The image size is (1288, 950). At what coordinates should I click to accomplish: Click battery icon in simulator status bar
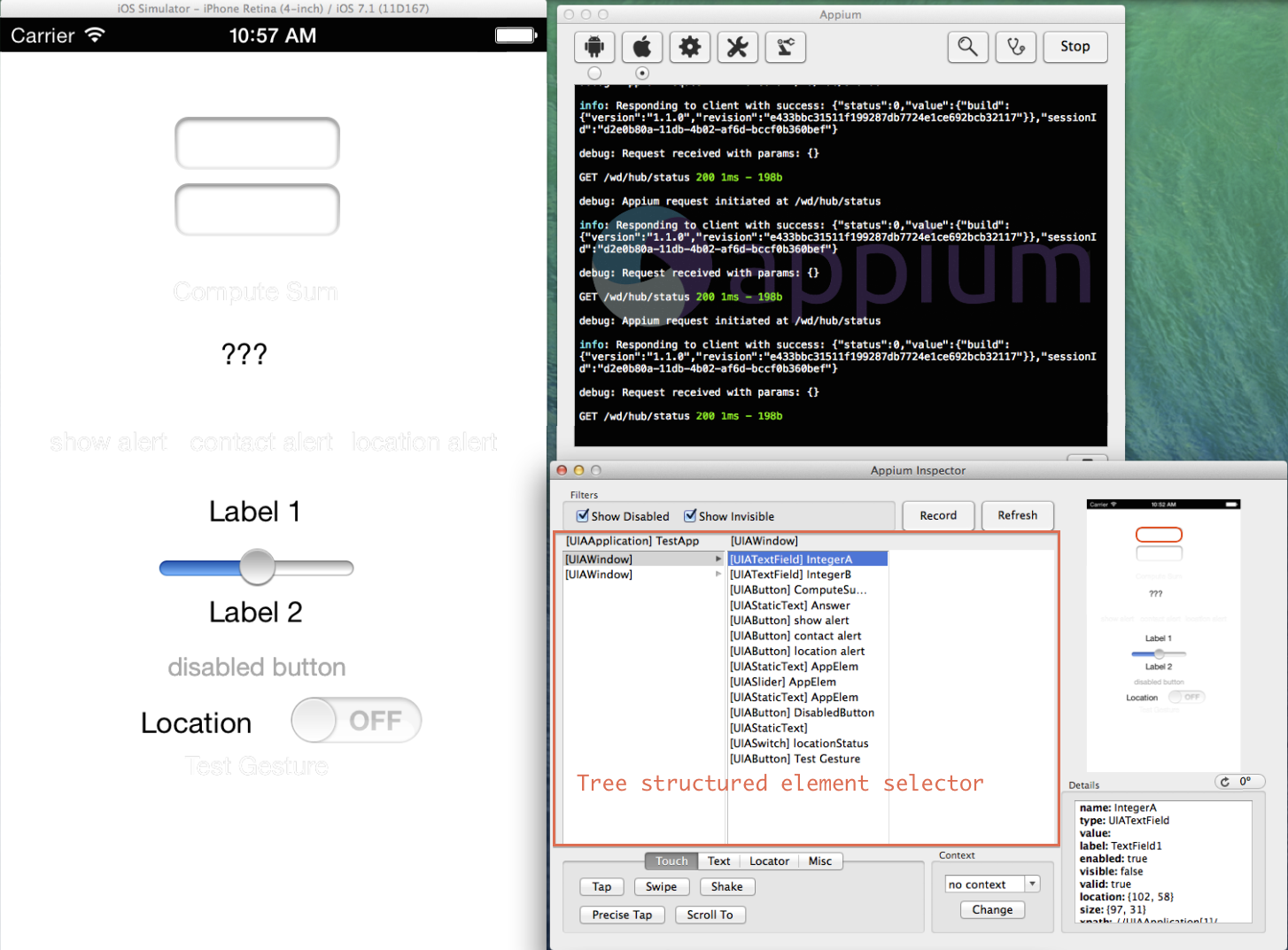click(x=516, y=35)
